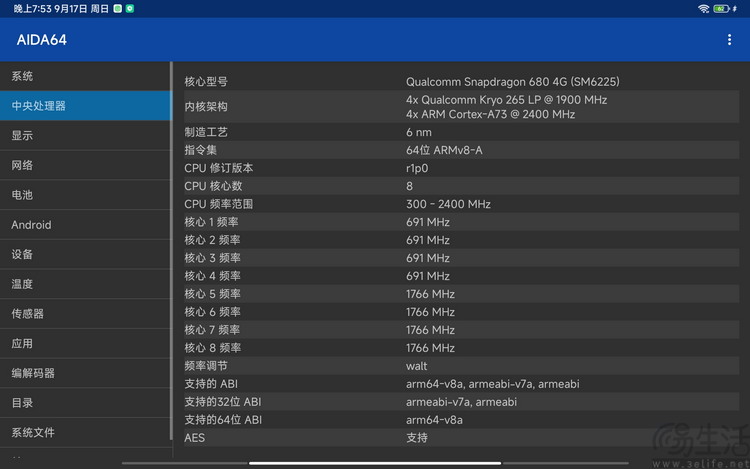The image size is (750, 469).
Task: Select the walt governor value
Action: click(416, 366)
